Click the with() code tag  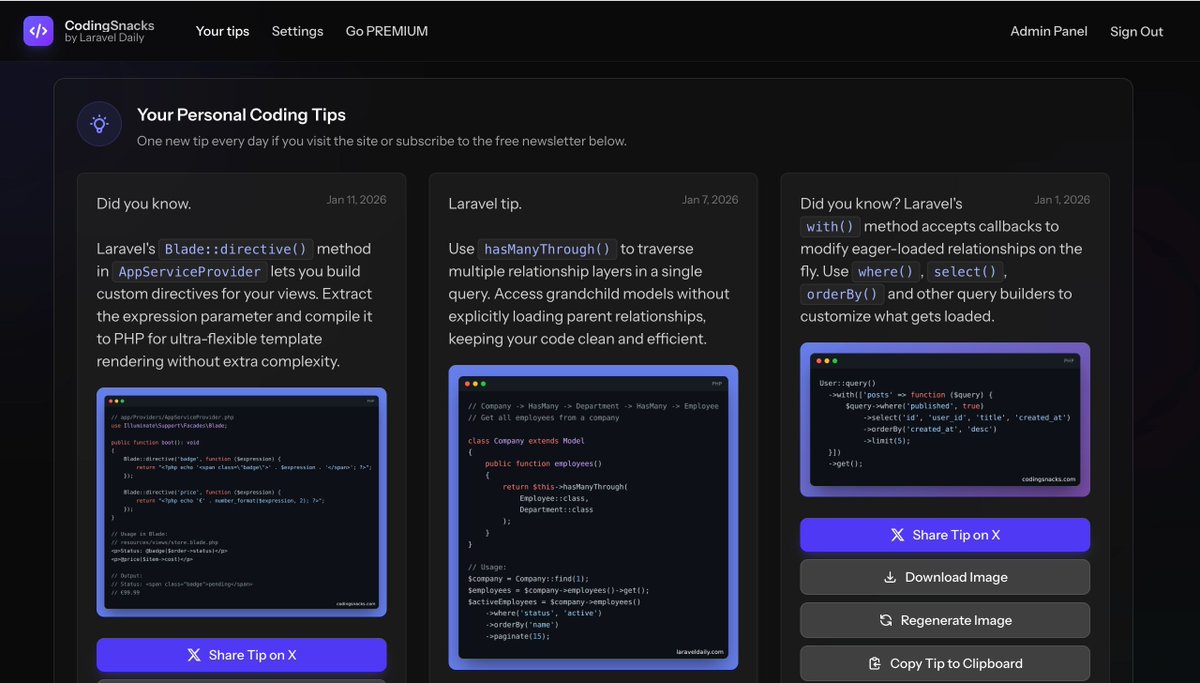pos(830,227)
